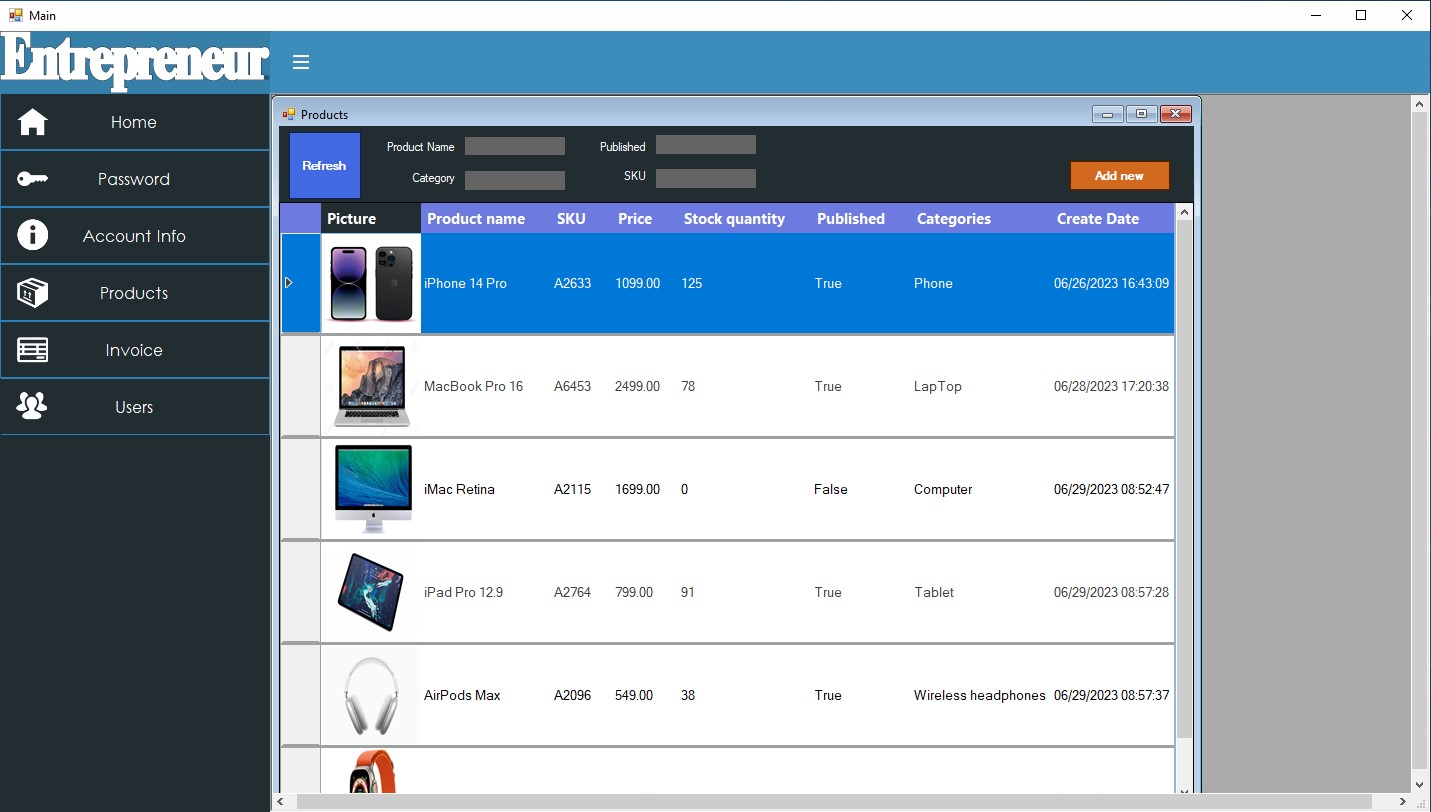Click the False published cell for iMac
This screenshot has width=1431, height=812.
(x=861, y=489)
